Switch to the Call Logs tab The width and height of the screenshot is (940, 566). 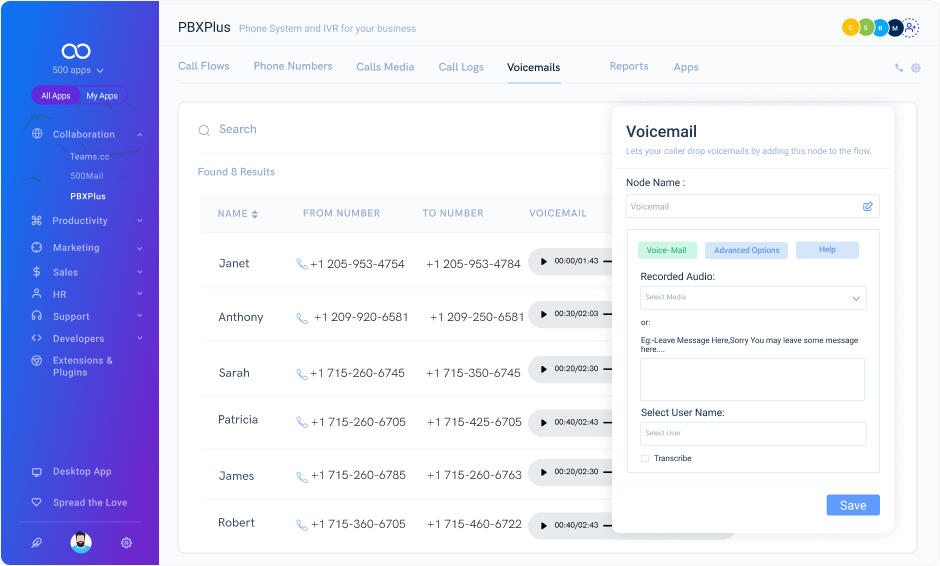coord(461,67)
